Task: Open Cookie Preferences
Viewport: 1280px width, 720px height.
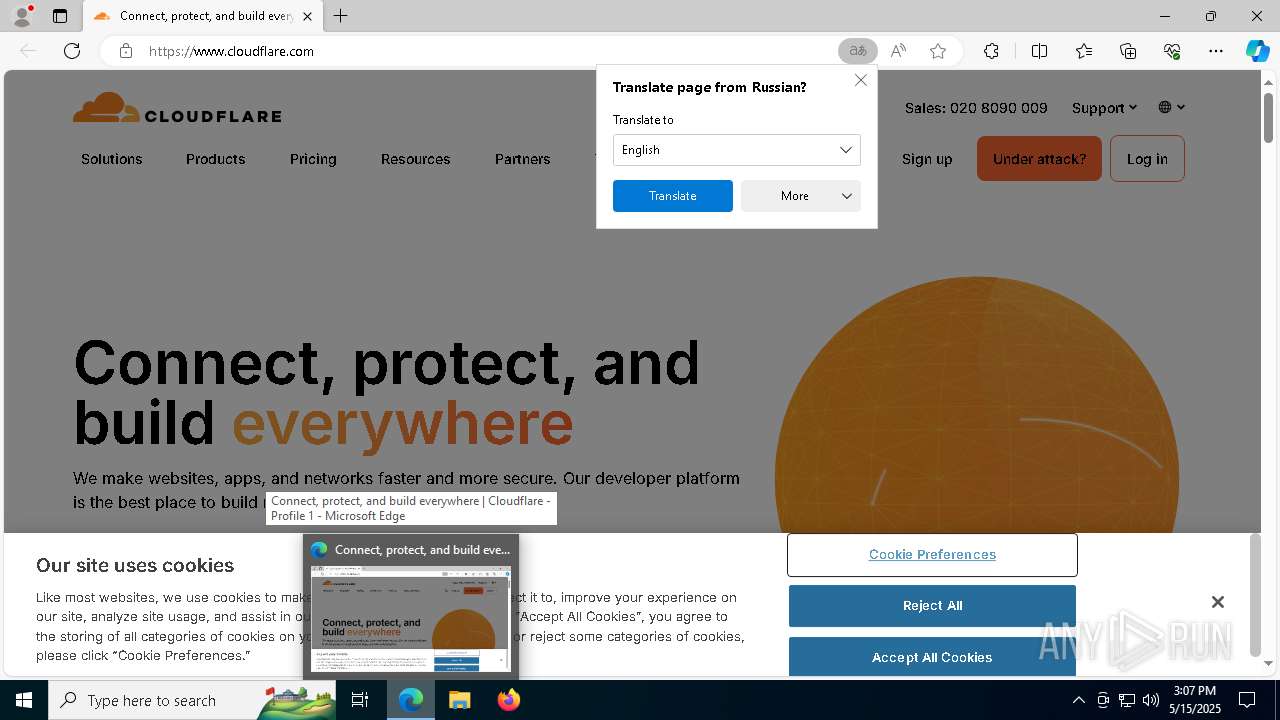Action: coord(932,555)
